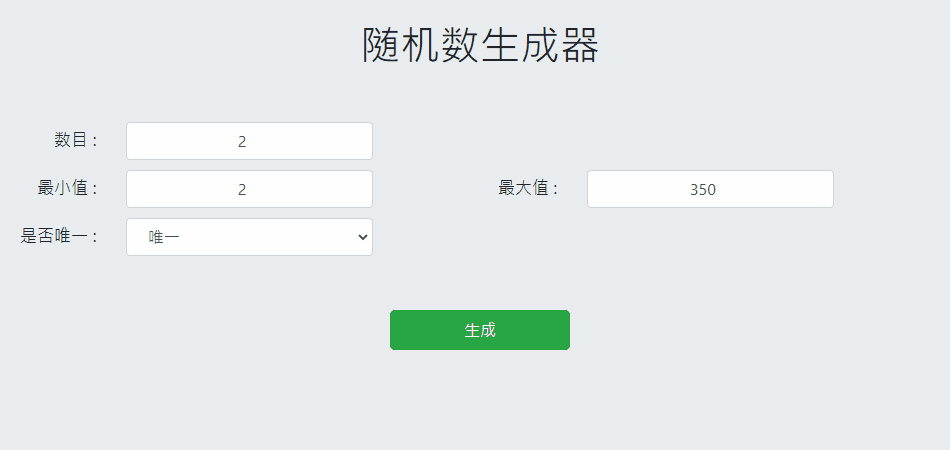This screenshot has width=950, height=450.
Task: Open the 是否唯一 dropdown
Action: (x=249, y=237)
